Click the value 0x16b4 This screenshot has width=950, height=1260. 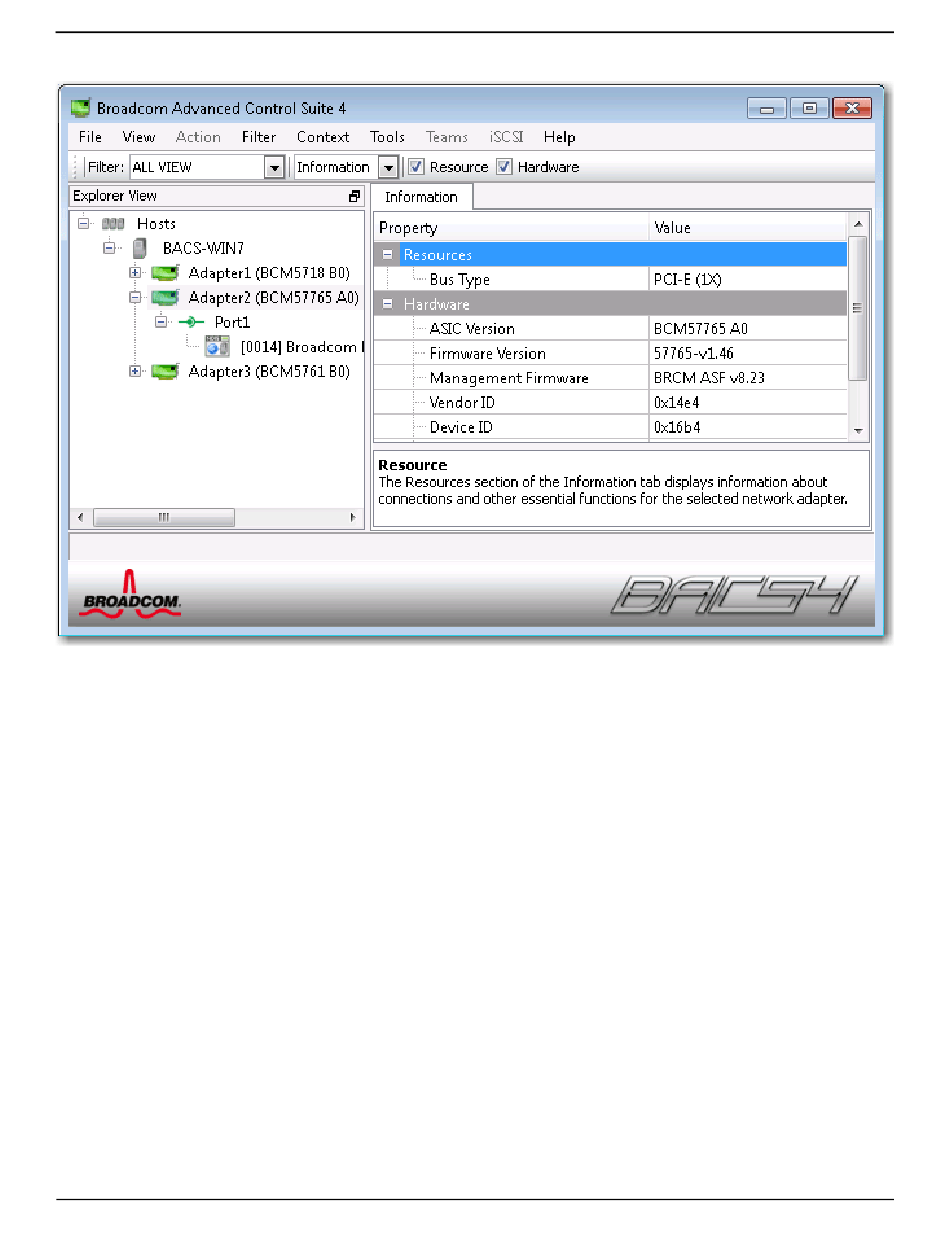(x=675, y=427)
